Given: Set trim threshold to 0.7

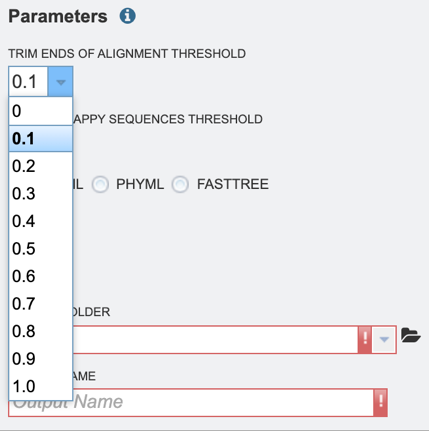Looking at the screenshot, I should coord(41,304).
